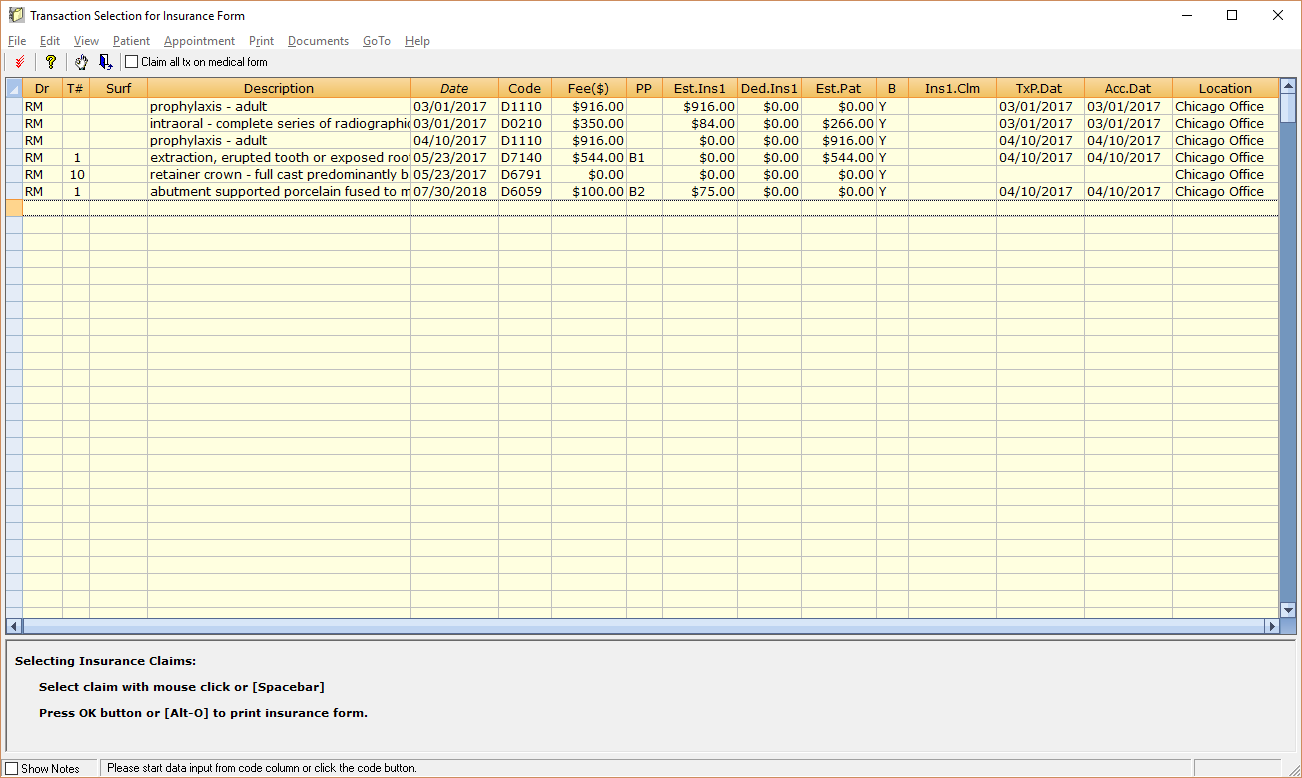The image size is (1302, 778).
Task: Click the Est.Pat column header
Action: (x=839, y=88)
